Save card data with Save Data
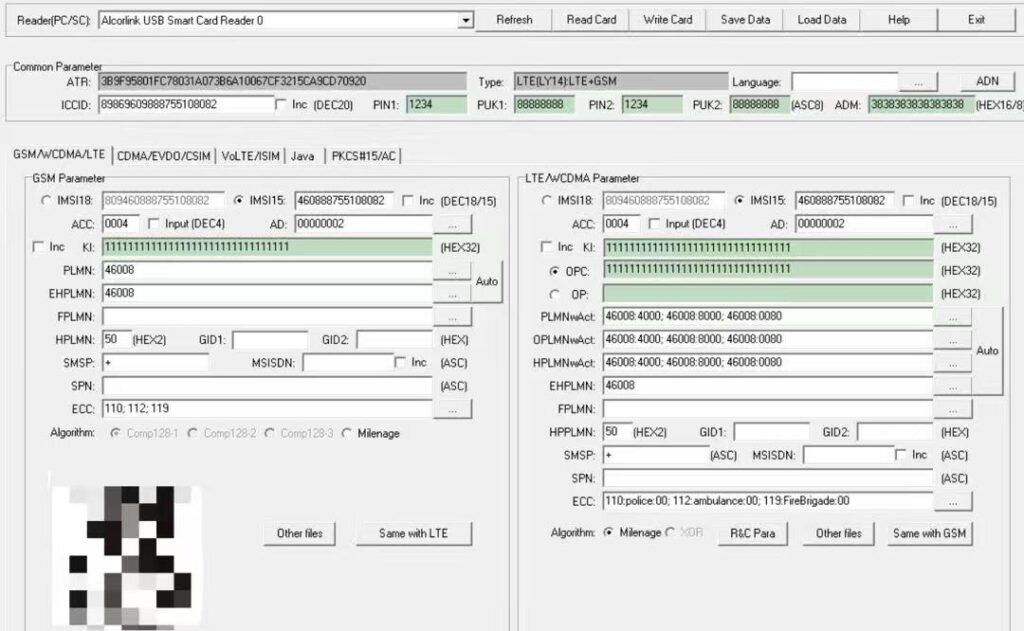This screenshot has height=631, width=1024. click(744, 19)
